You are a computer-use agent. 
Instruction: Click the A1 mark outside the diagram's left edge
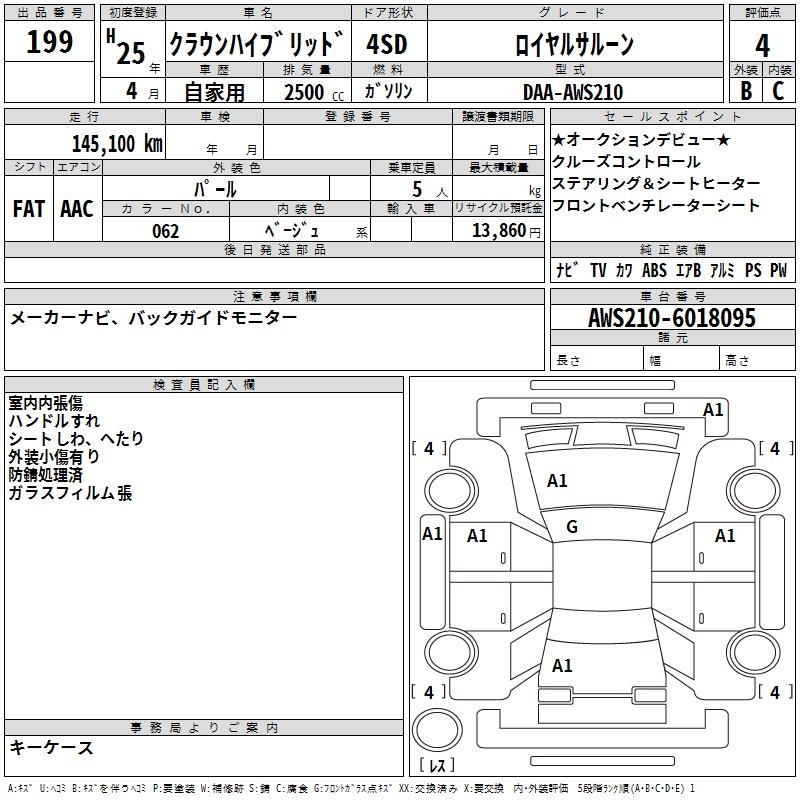pyautogui.click(x=432, y=534)
